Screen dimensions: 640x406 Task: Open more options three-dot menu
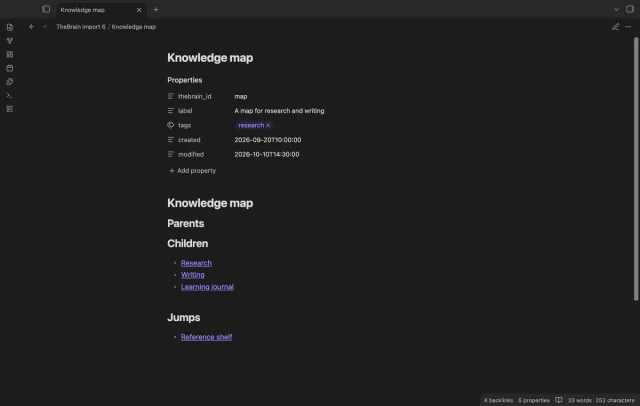pos(628,27)
